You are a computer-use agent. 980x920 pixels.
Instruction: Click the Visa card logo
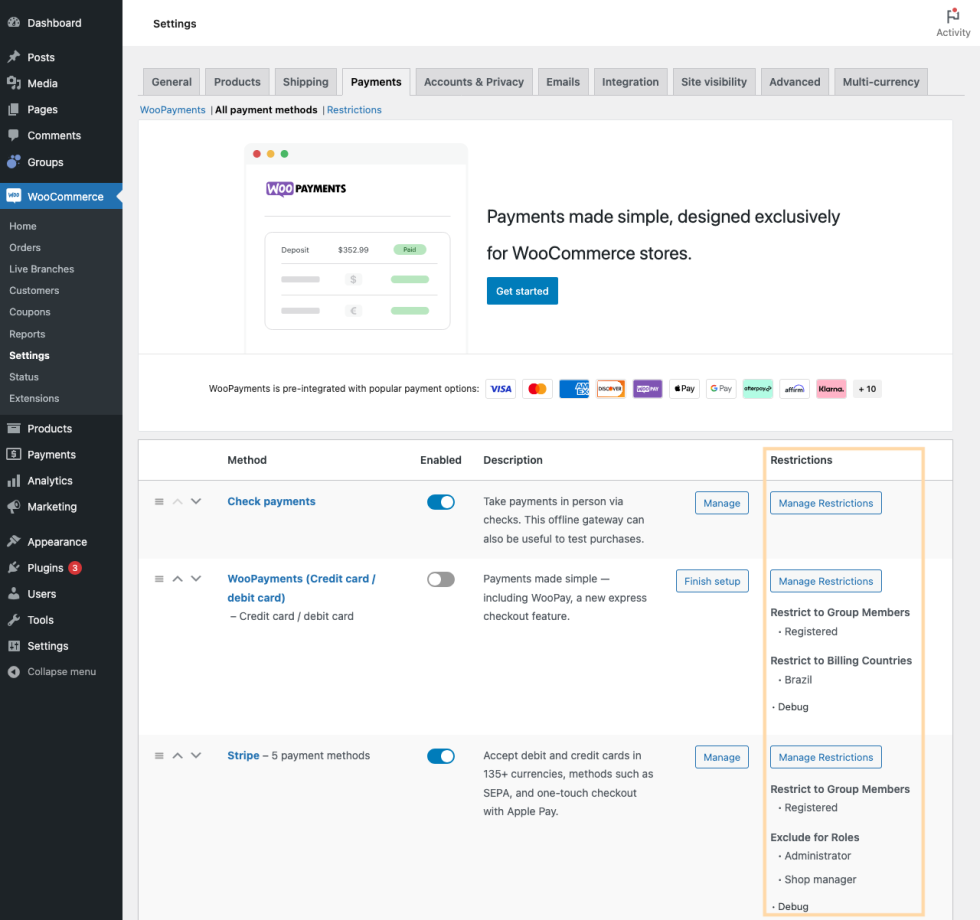(501, 389)
